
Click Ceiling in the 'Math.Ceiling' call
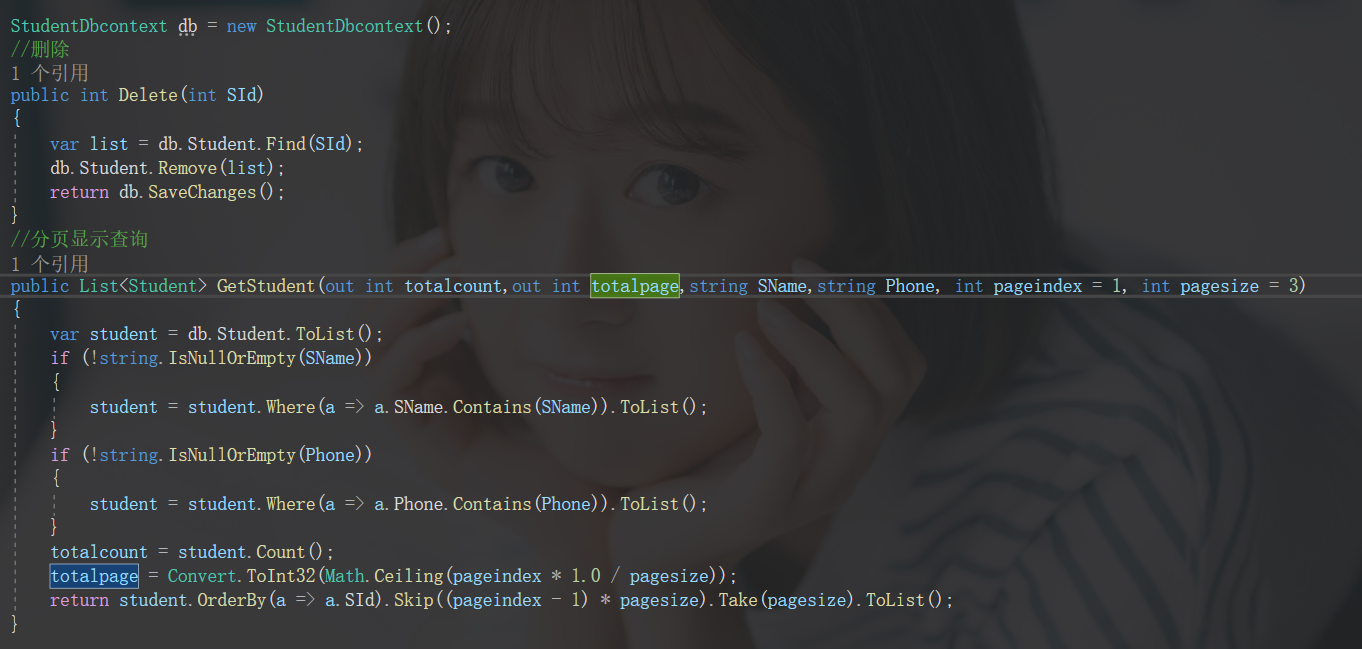pos(409,576)
